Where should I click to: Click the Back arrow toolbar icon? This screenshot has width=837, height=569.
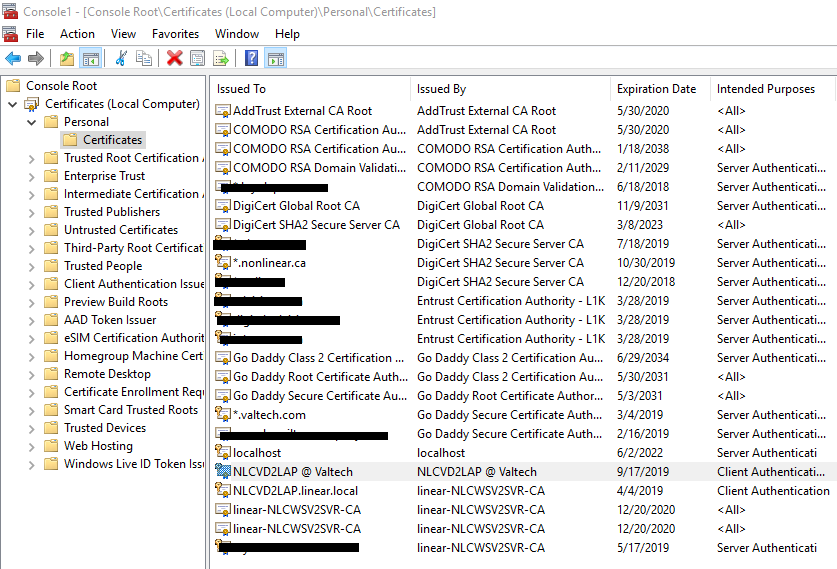(13, 58)
